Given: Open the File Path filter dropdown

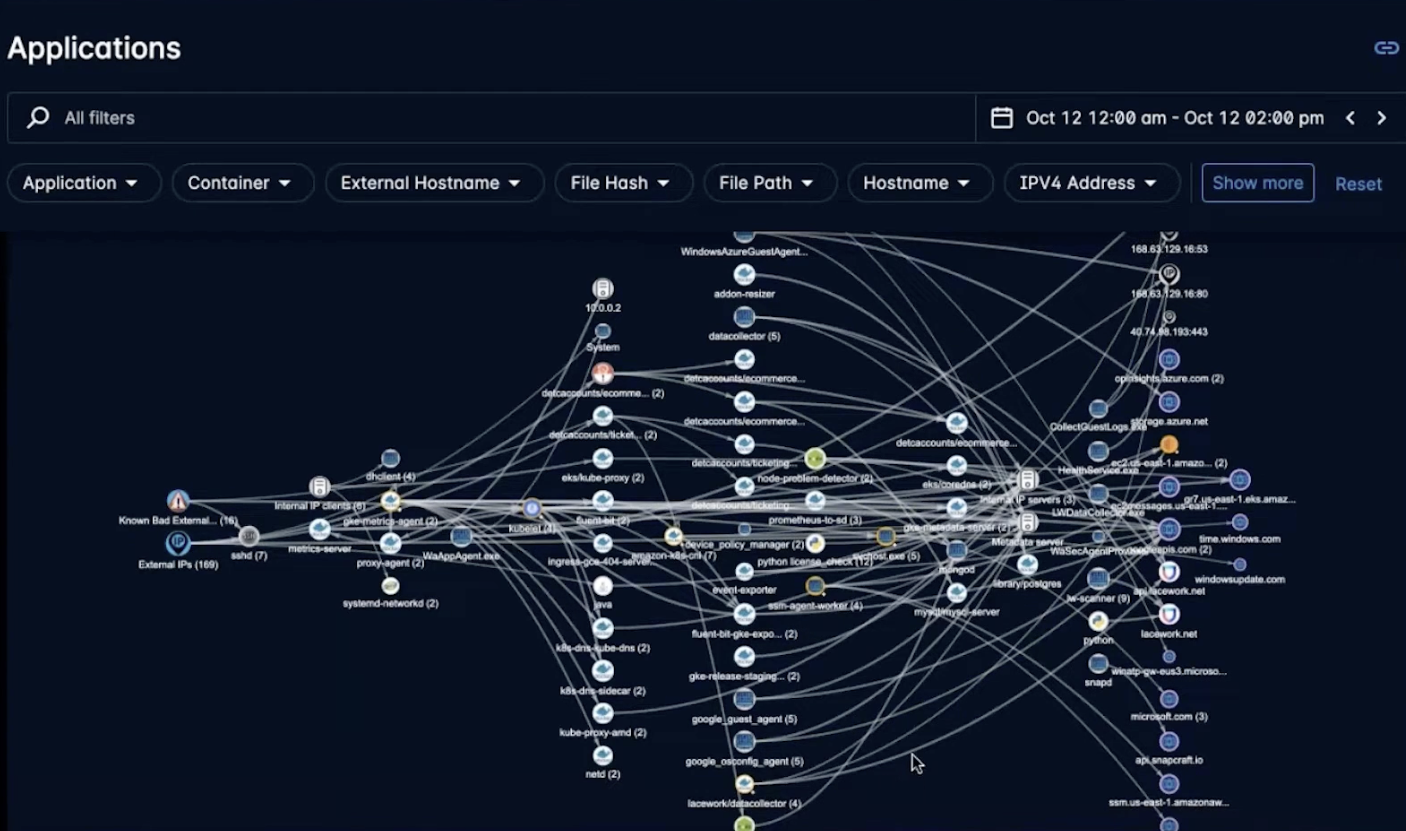Looking at the screenshot, I should [770, 183].
